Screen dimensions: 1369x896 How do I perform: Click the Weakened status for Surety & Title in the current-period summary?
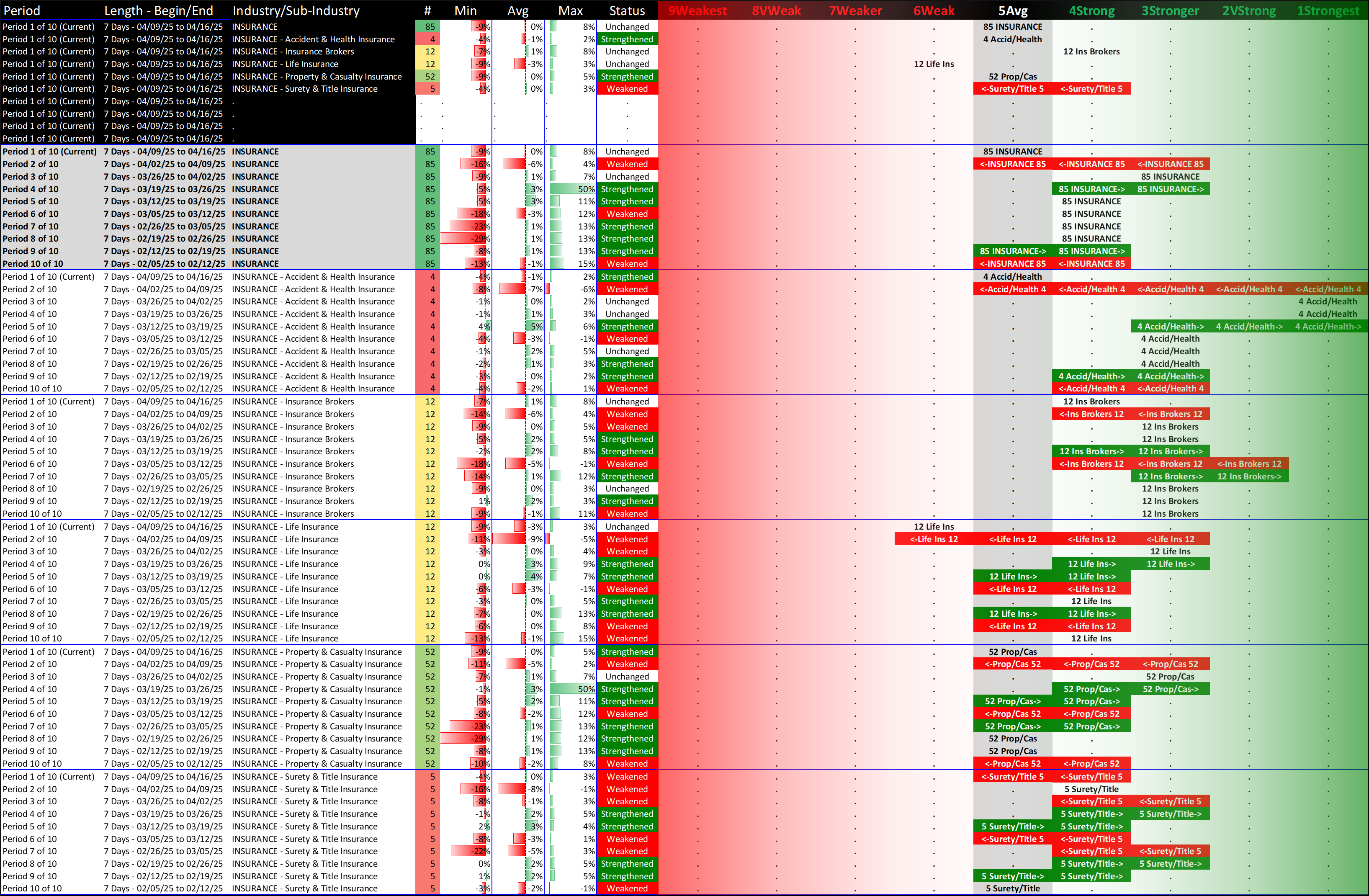click(x=626, y=89)
